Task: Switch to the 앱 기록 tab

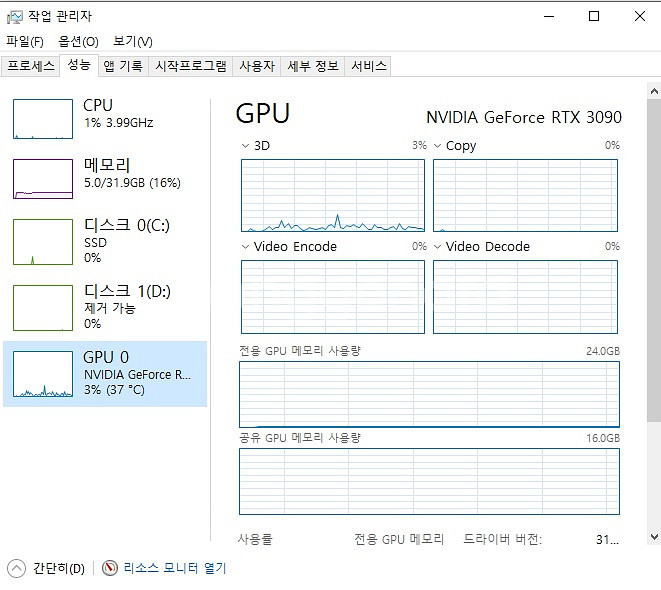Action: [123, 66]
